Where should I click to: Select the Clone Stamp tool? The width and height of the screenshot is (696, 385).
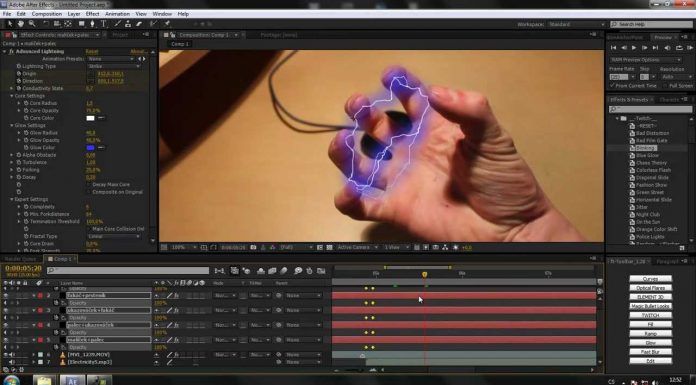coord(128,24)
